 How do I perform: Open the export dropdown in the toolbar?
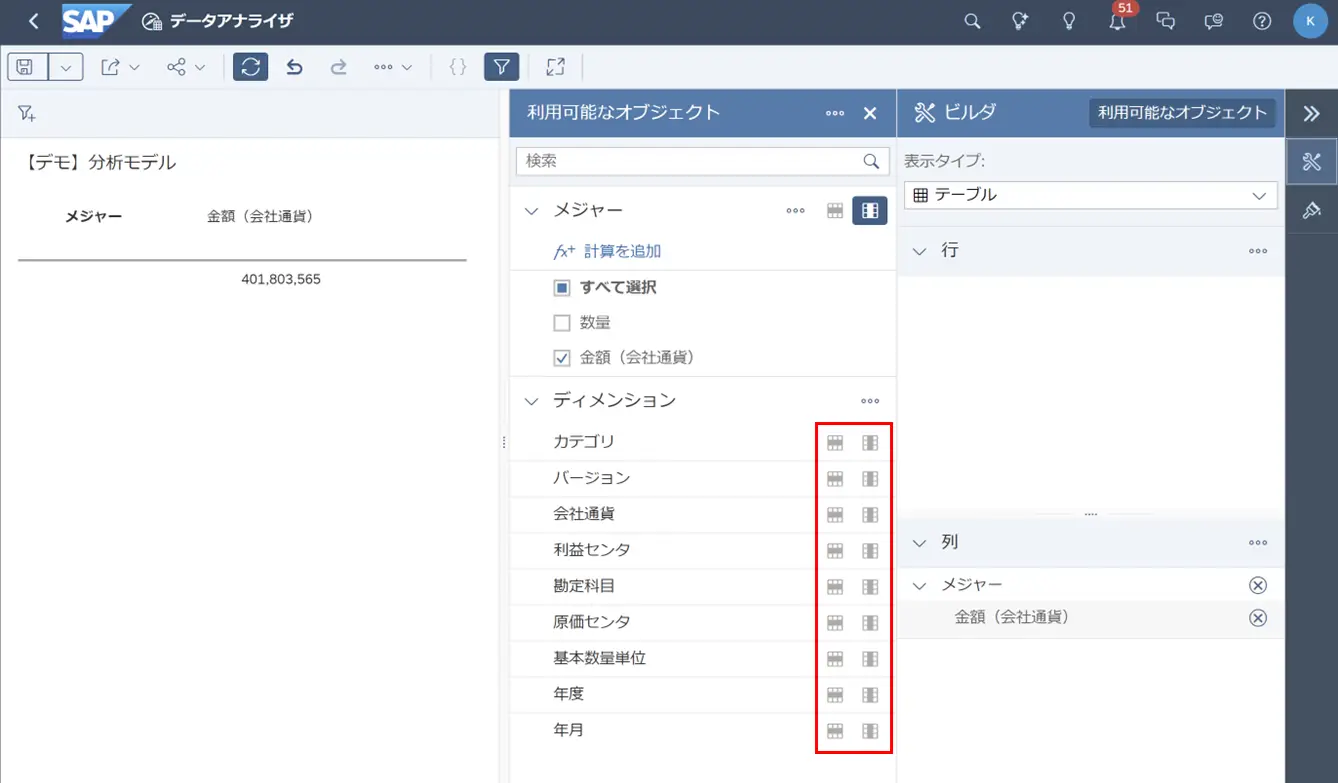click(x=120, y=67)
